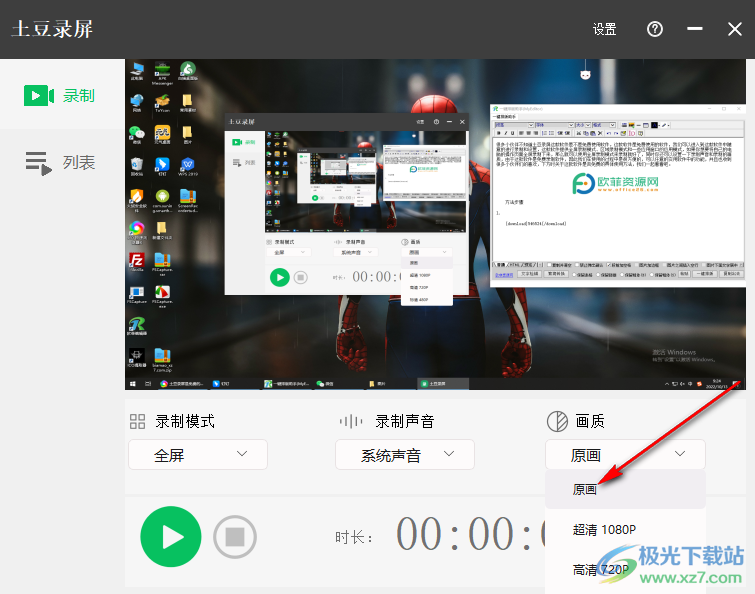This screenshot has height=594, width=755.
Task: Stop recording with the grey stop button
Action: 234,536
